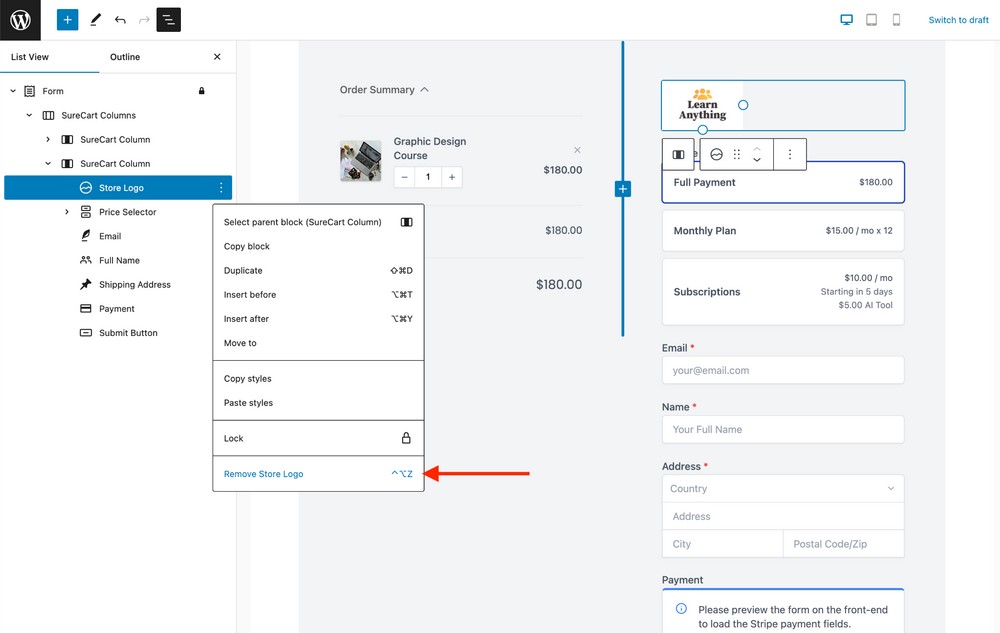Switch to mobile preview icon
This screenshot has width=1000, height=633.
pyautogui.click(x=896, y=20)
